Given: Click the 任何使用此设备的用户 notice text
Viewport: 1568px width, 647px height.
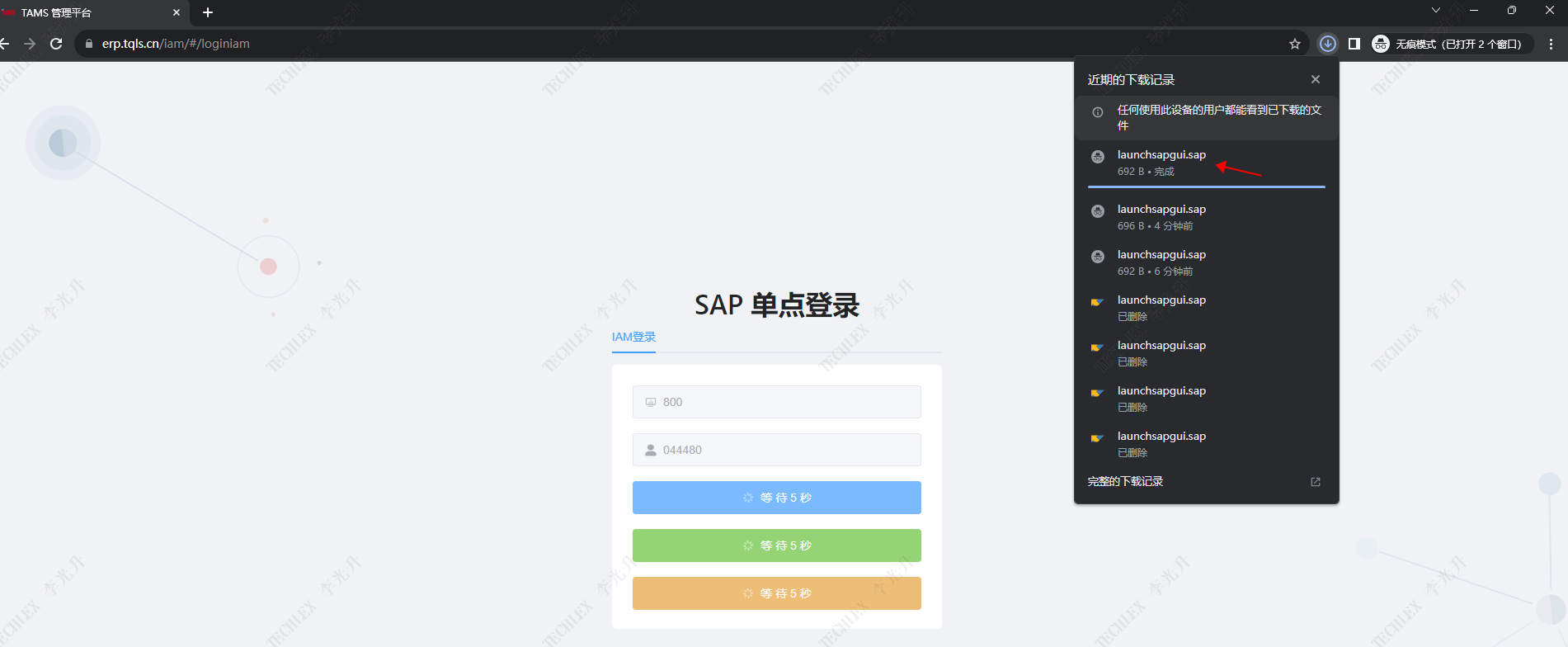Looking at the screenshot, I should pos(1220,117).
